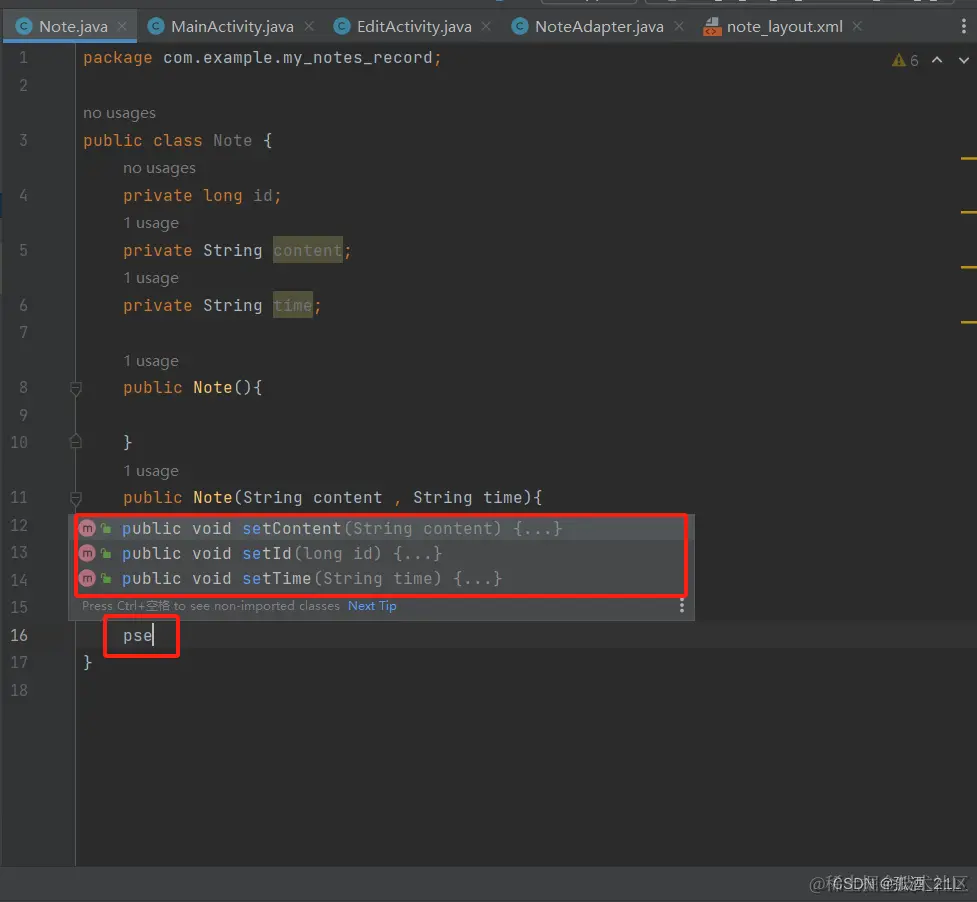Switch to the Note.java tab
Screen dimensions: 977x902
[x=72, y=27]
